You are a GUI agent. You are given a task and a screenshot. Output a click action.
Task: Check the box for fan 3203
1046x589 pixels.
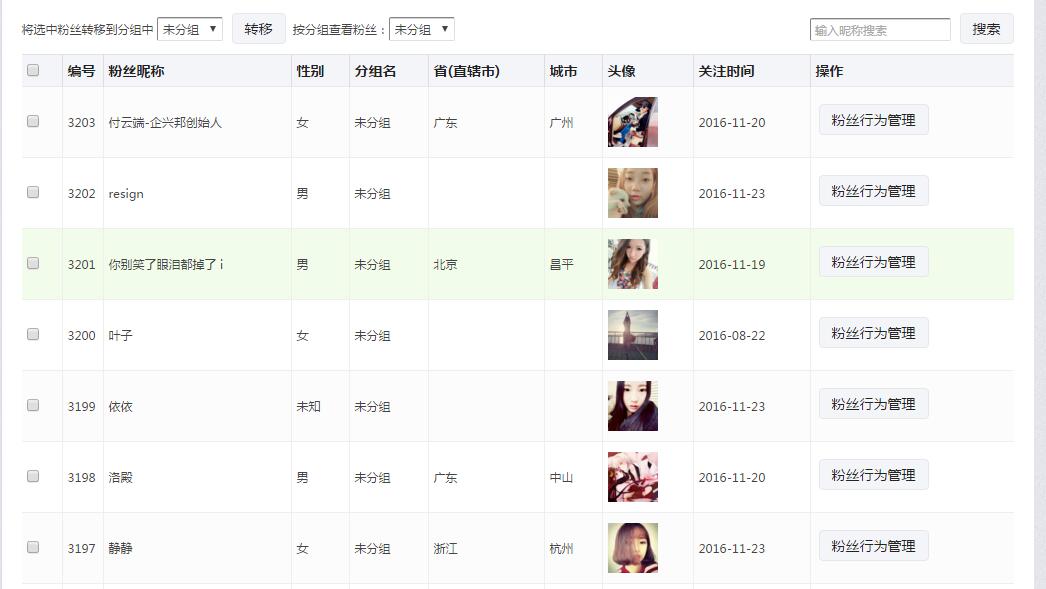pyautogui.click(x=33, y=121)
